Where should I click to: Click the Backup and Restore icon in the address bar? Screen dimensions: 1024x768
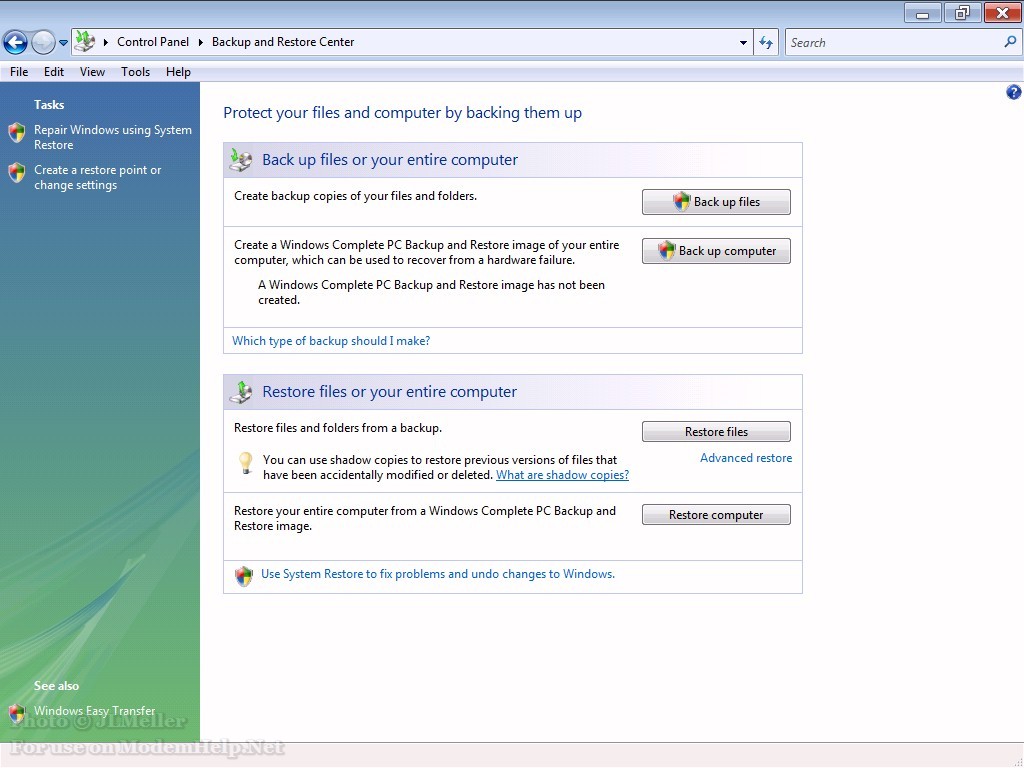[85, 42]
